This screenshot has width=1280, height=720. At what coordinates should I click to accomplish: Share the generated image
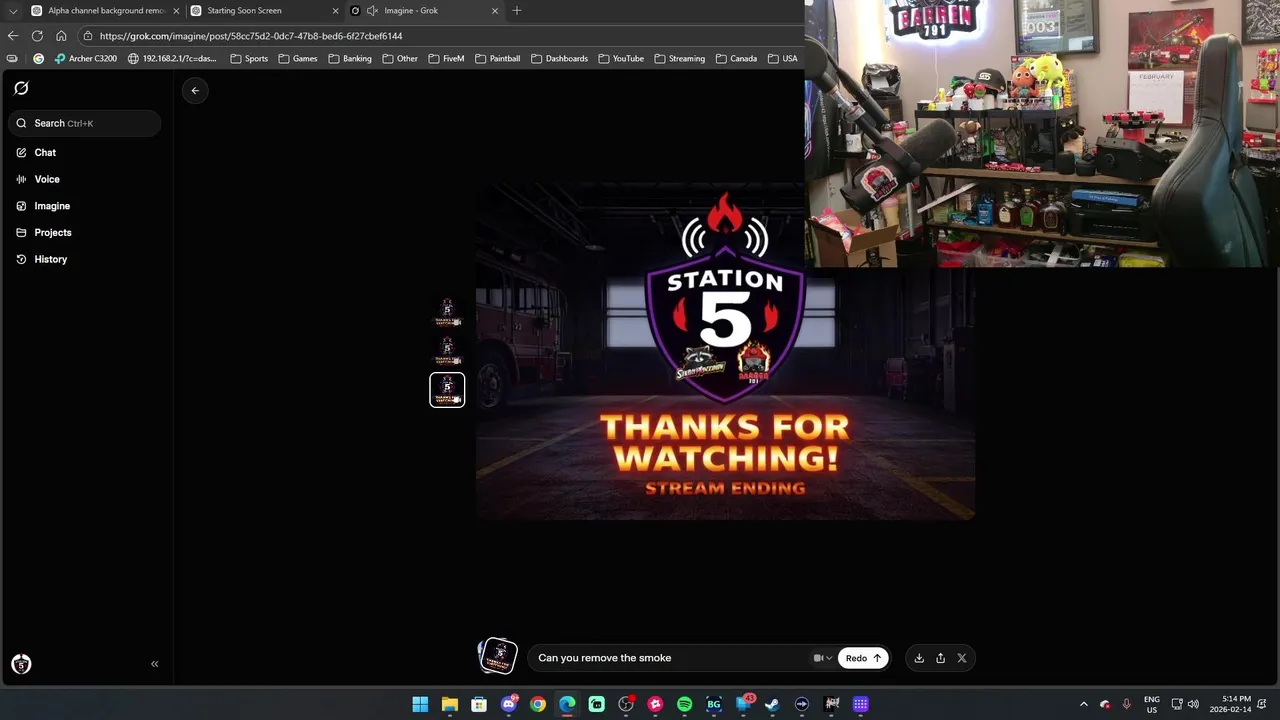(x=940, y=658)
